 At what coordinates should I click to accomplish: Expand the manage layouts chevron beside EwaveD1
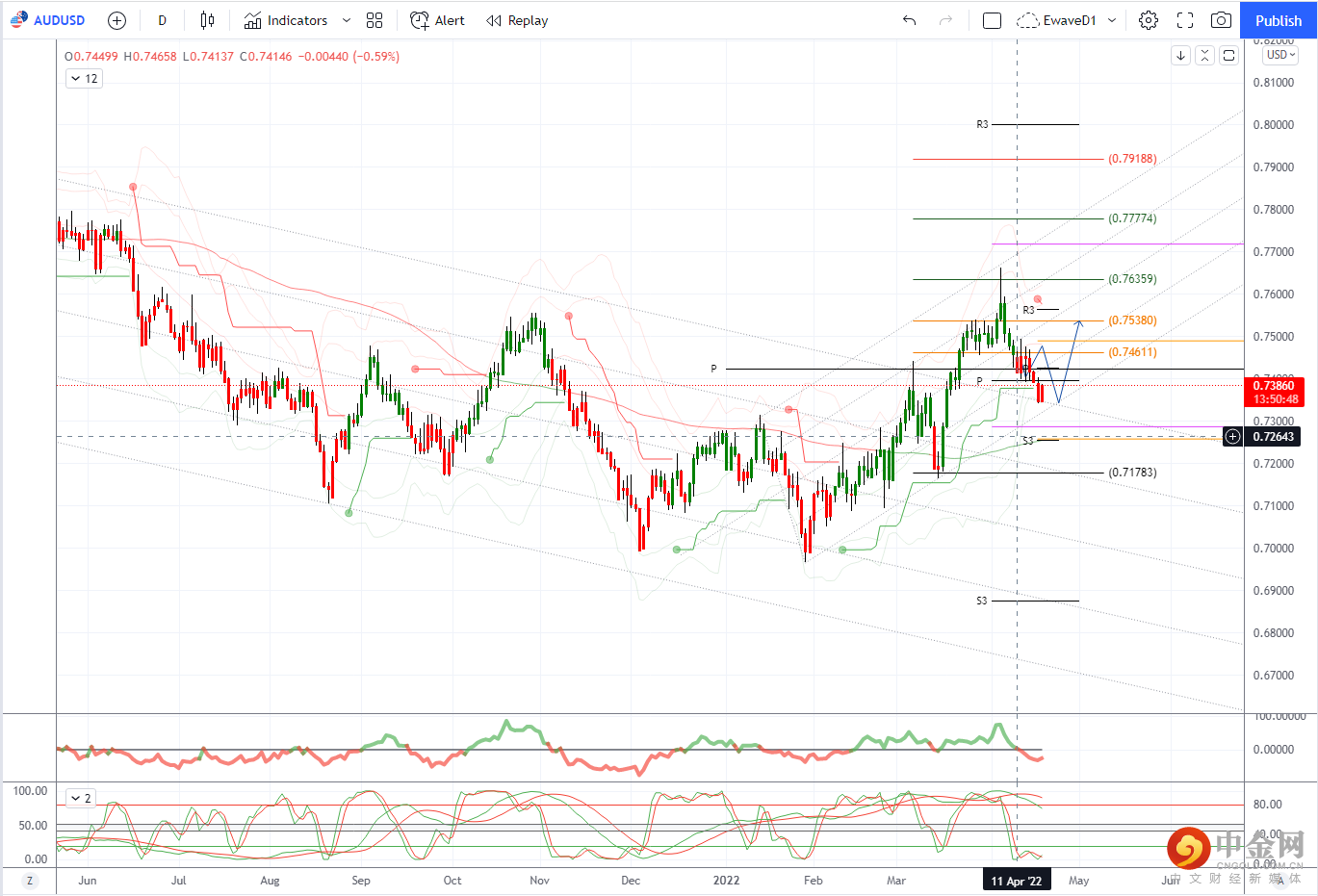coord(1112,20)
